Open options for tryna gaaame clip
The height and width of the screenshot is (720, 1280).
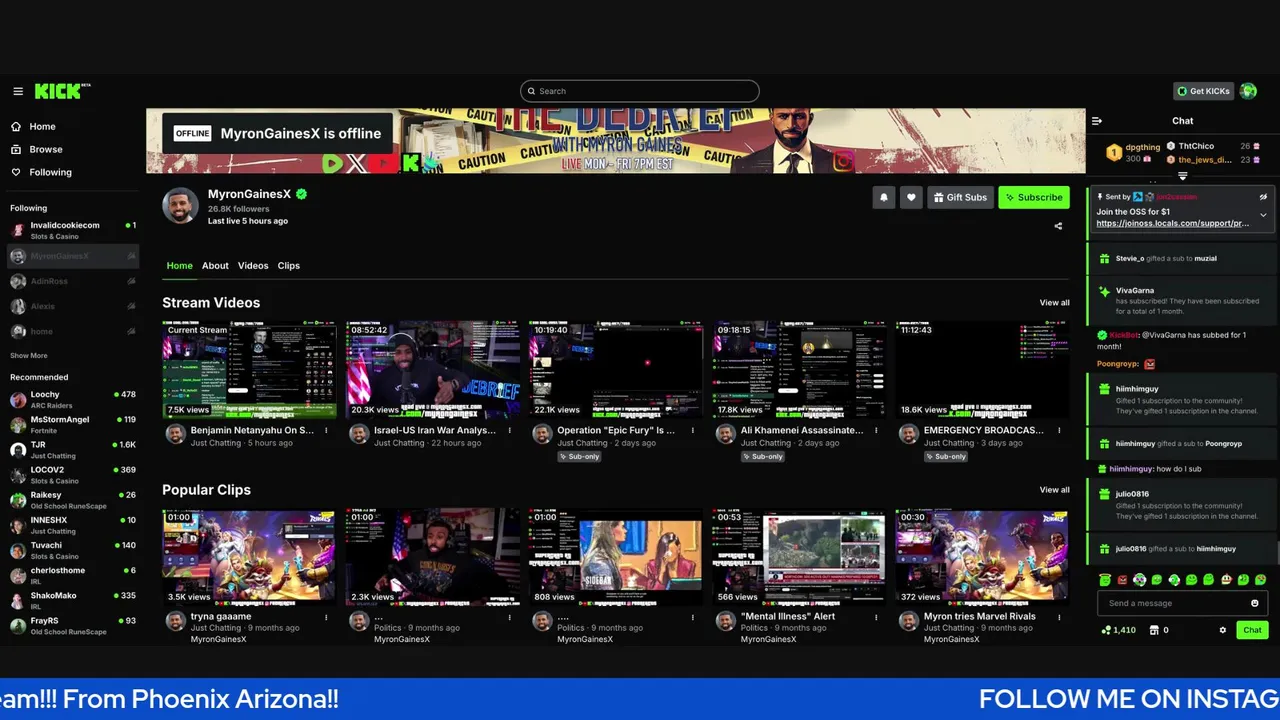click(x=326, y=617)
